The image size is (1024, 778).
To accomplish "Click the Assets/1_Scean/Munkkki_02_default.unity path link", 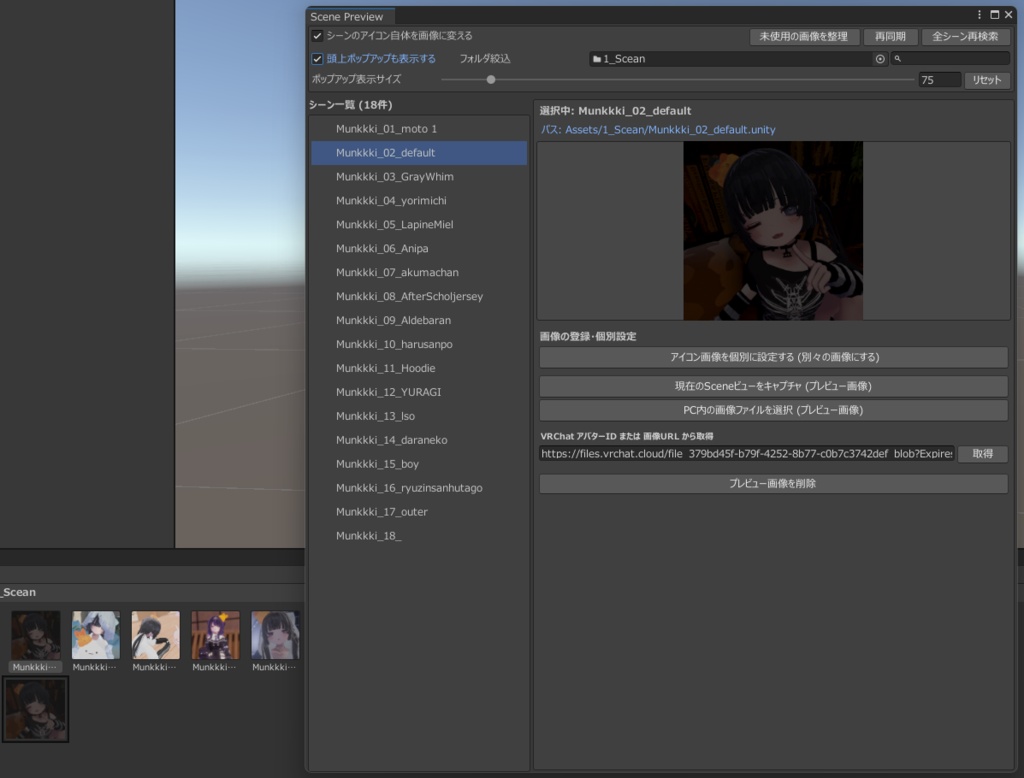I will 670,130.
